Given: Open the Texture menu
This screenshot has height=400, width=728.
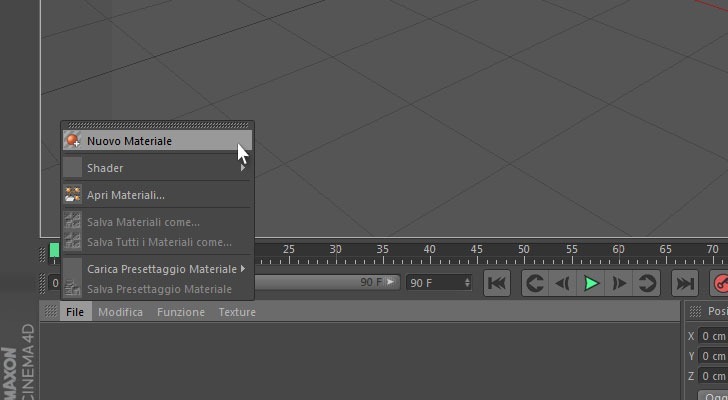Looking at the screenshot, I should point(237,312).
